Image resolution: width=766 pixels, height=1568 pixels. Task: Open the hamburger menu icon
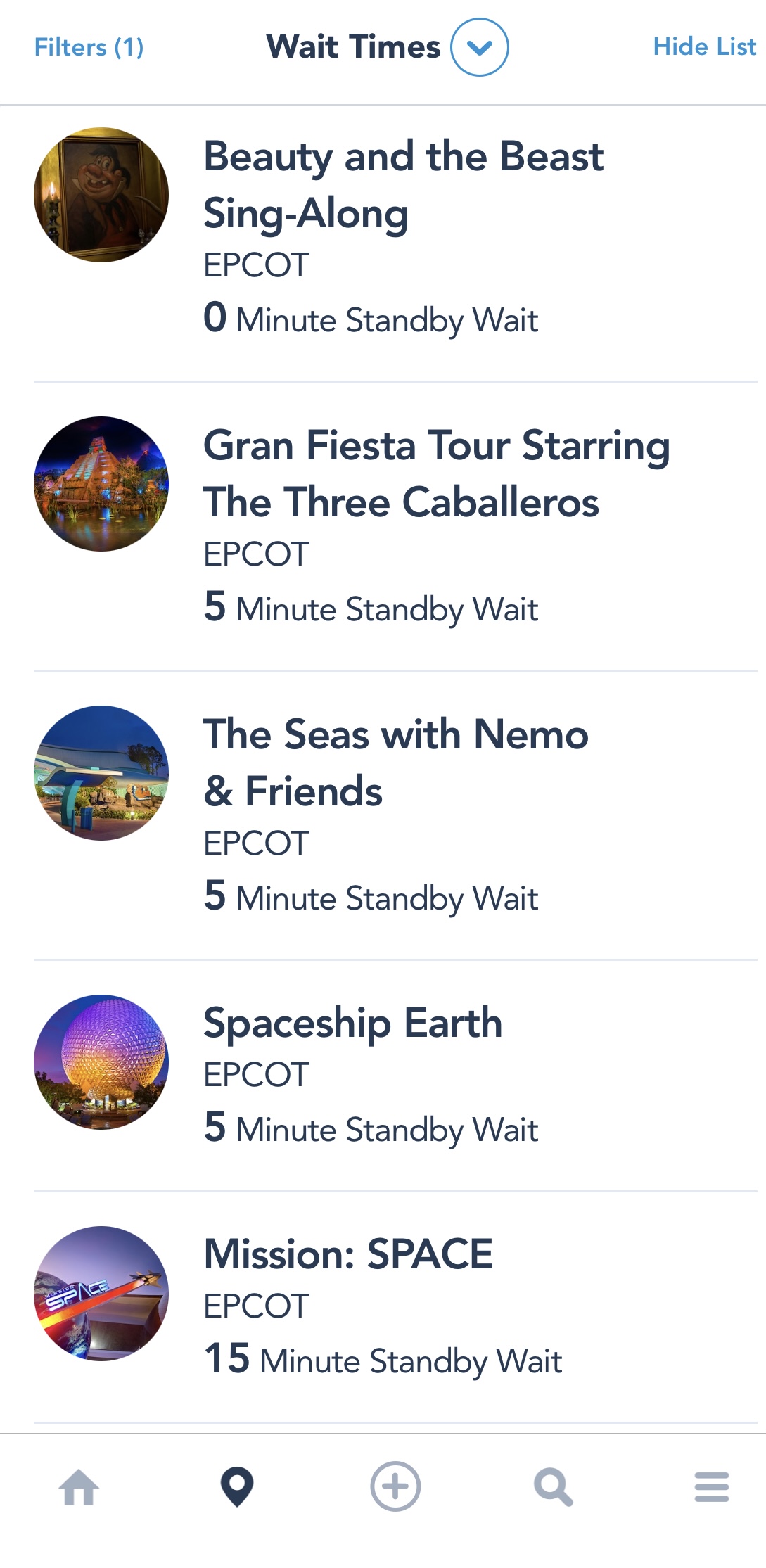(711, 1487)
